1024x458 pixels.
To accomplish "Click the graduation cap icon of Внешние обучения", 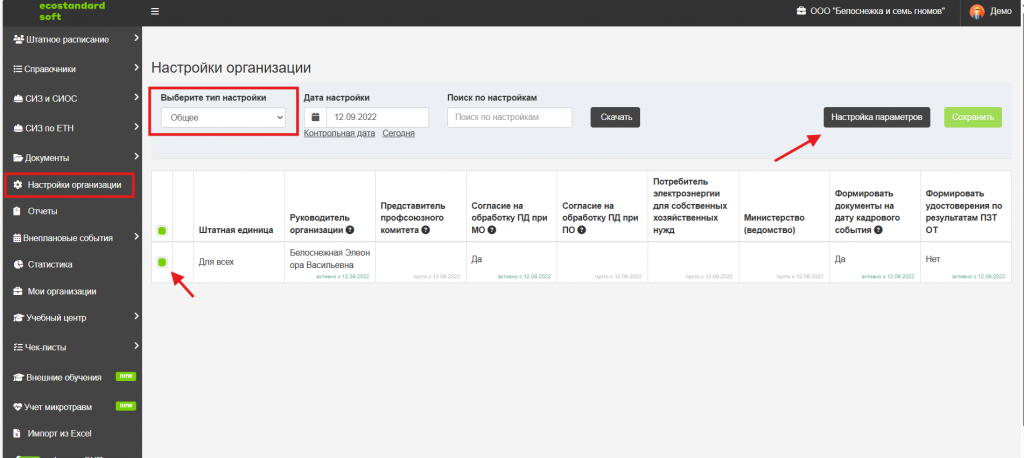I will pos(18,378).
